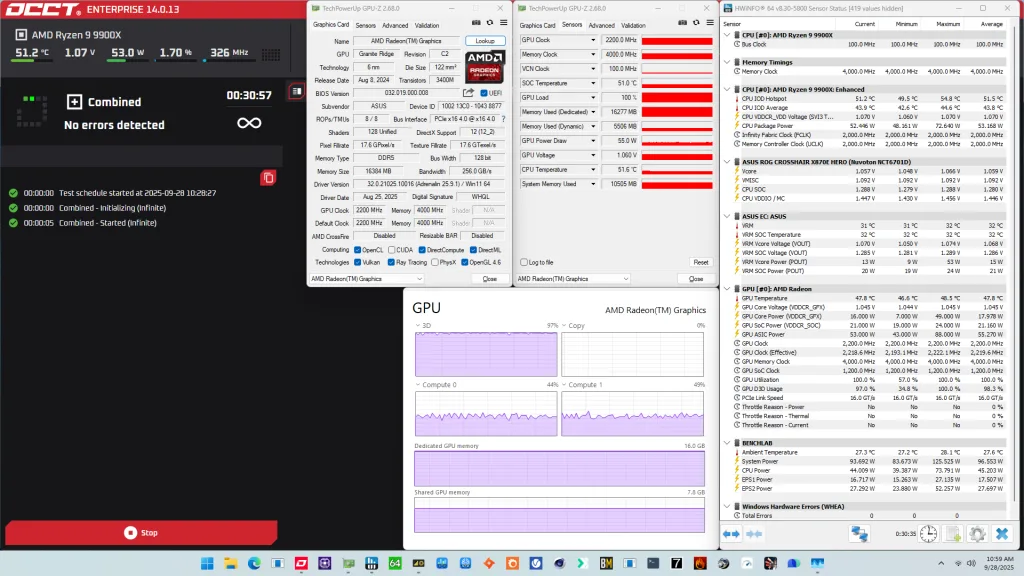Image resolution: width=1024 pixels, height=576 pixels.
Task: Click the camera screenshot icon in GPU-Z titlebar
Action: click(x=476, y=21)
